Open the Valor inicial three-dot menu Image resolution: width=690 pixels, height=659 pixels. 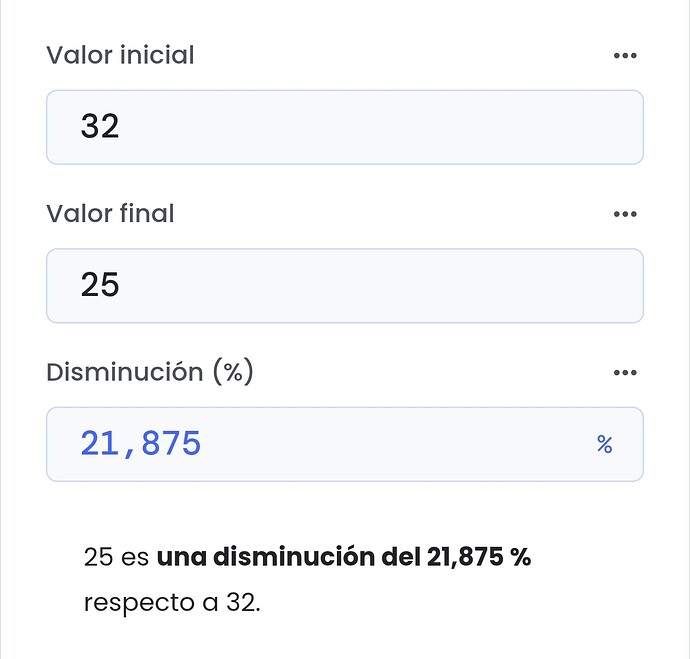[625, 56]
